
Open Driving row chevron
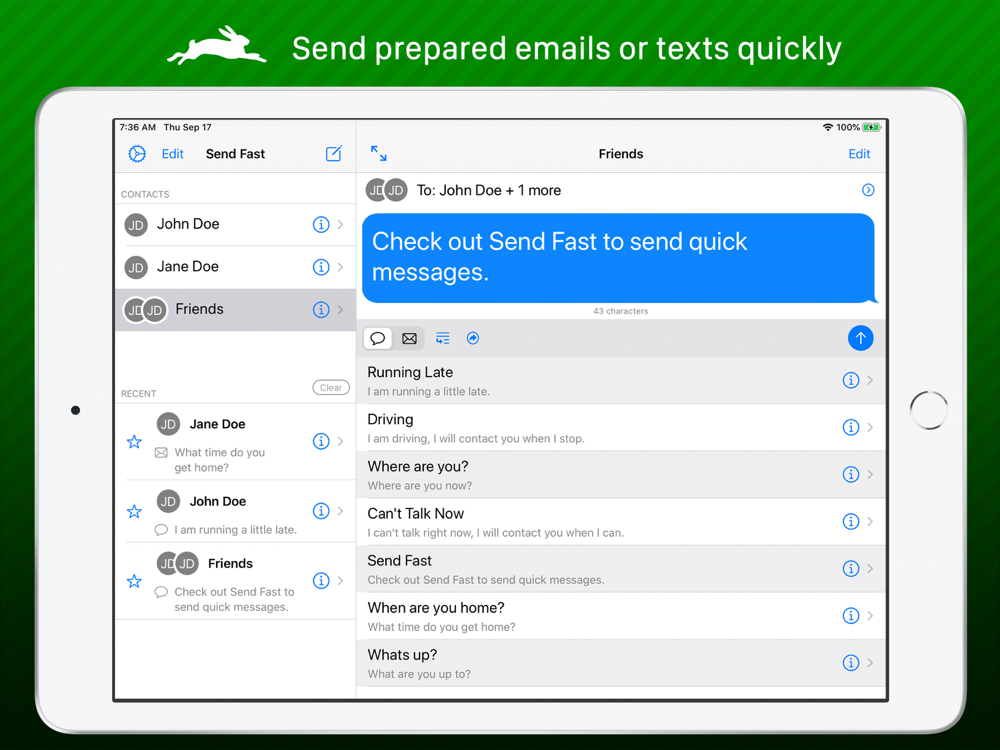[x=871, y=427]
